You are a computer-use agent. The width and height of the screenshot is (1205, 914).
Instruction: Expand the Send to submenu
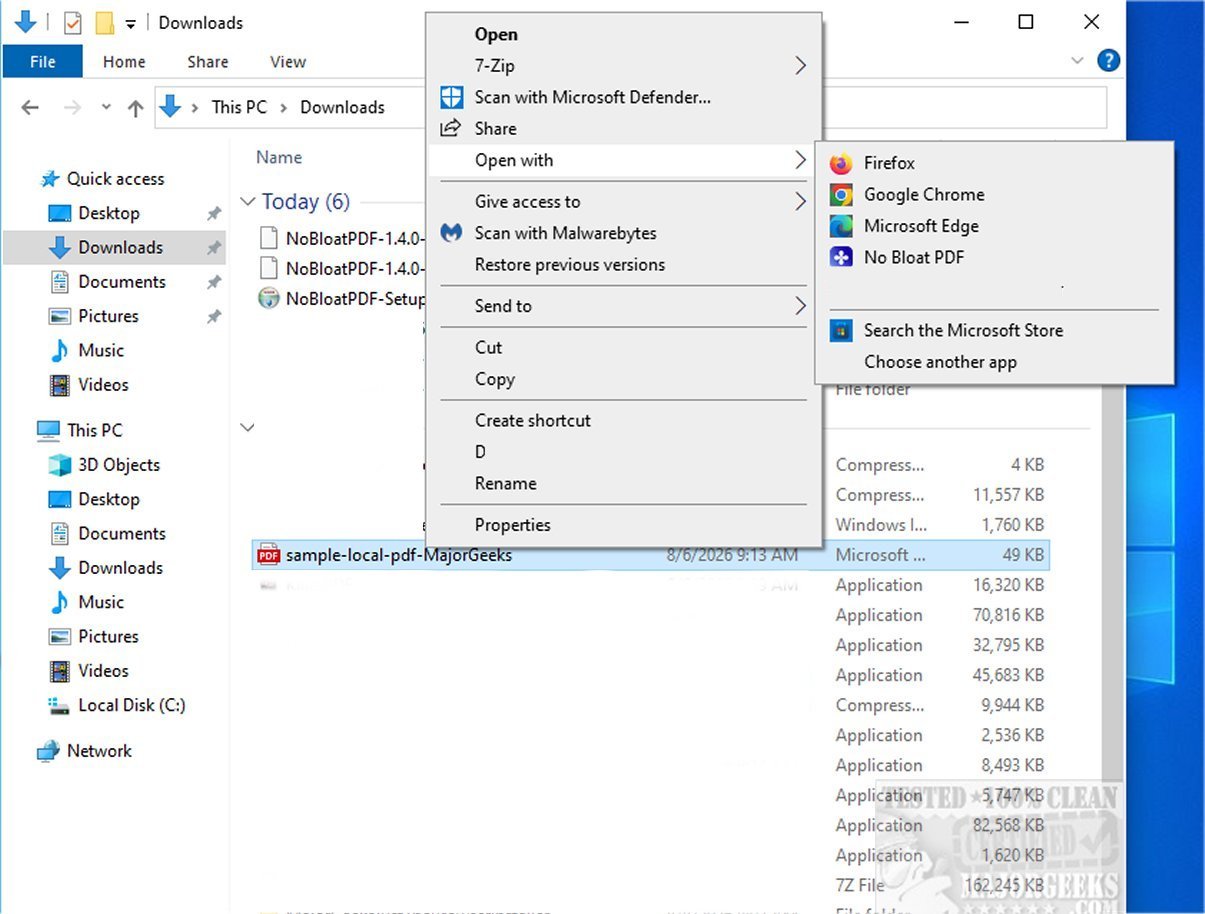(800, 306)
